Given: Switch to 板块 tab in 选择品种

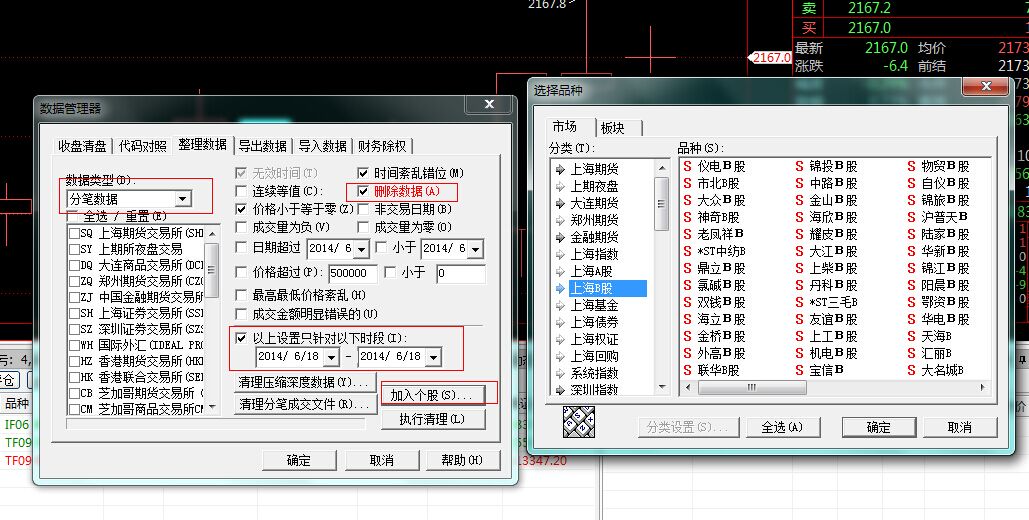Looking at the screenshot, I should pyautogui.click(x=612, y=128).
